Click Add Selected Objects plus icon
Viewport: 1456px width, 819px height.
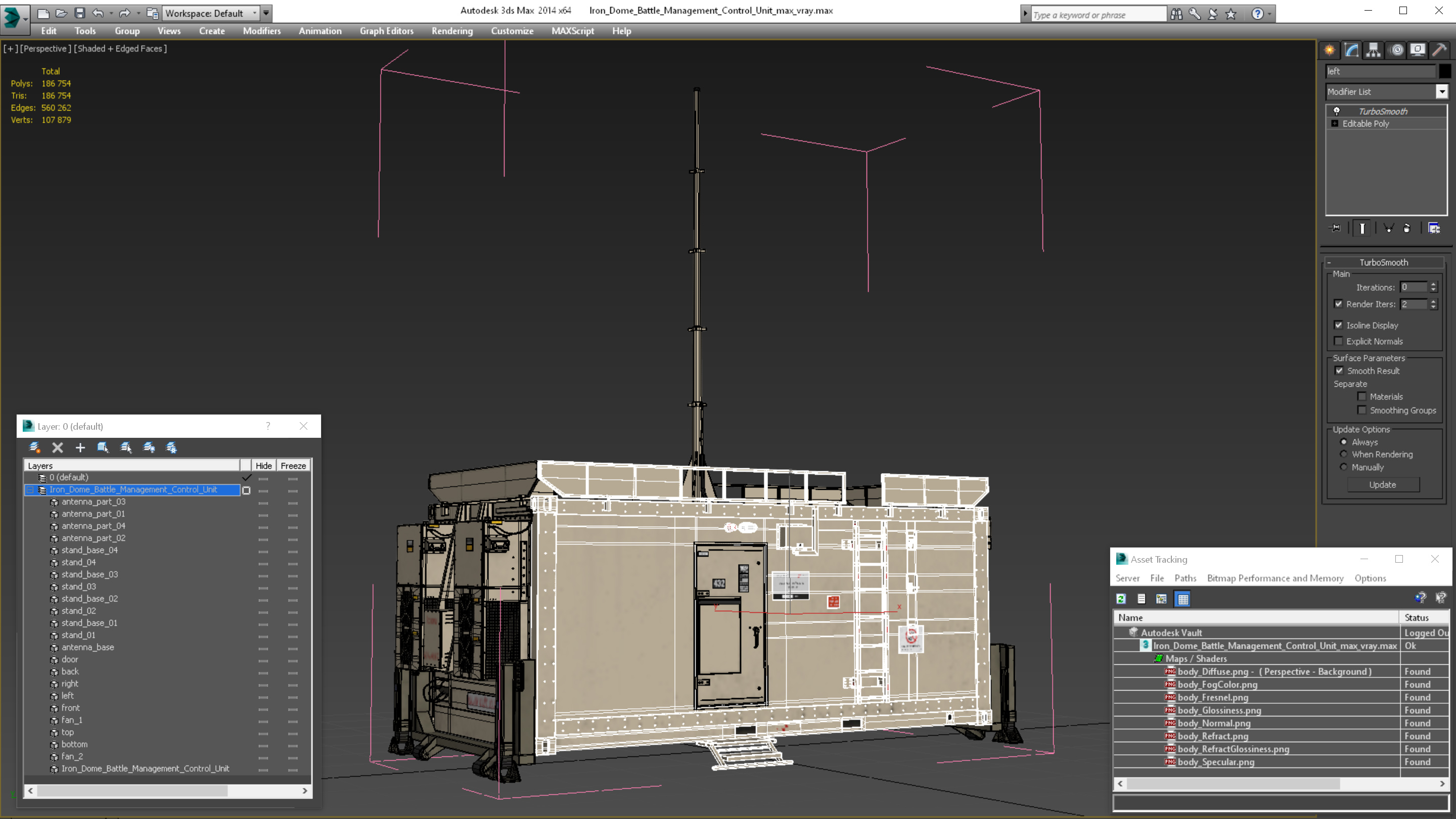[x=80, y=447]
